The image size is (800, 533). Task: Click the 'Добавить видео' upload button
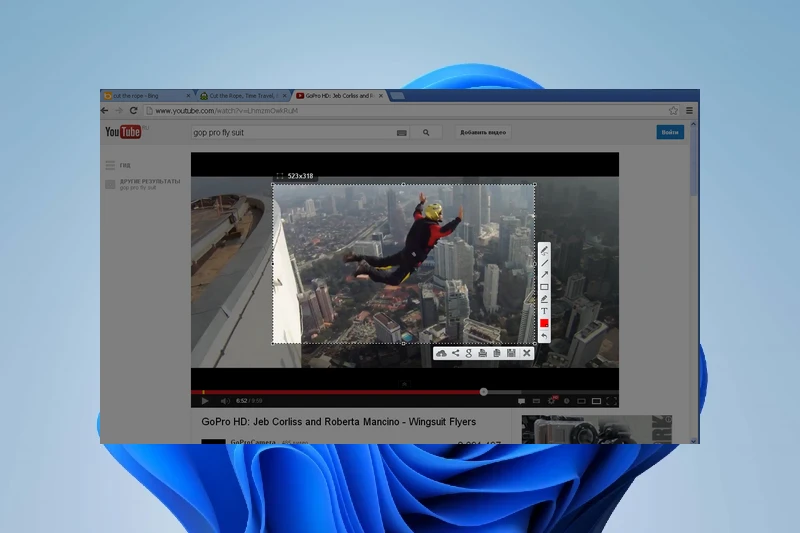483,133
